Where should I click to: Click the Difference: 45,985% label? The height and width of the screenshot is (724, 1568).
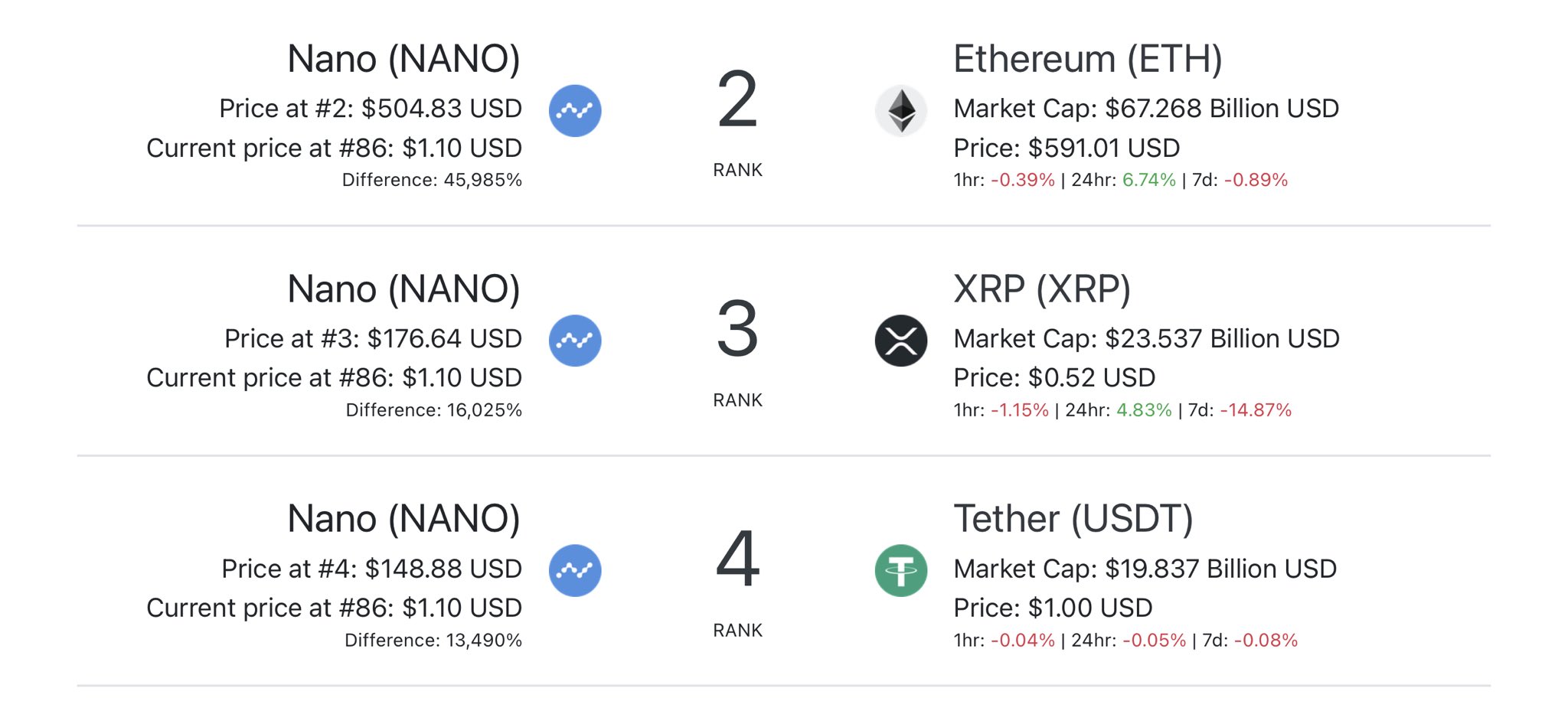432,180
